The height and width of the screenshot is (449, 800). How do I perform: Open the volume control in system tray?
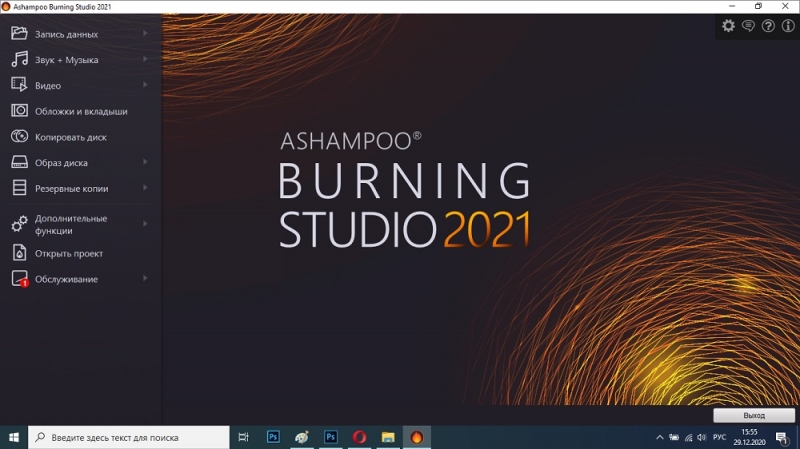tap(702, 437)
